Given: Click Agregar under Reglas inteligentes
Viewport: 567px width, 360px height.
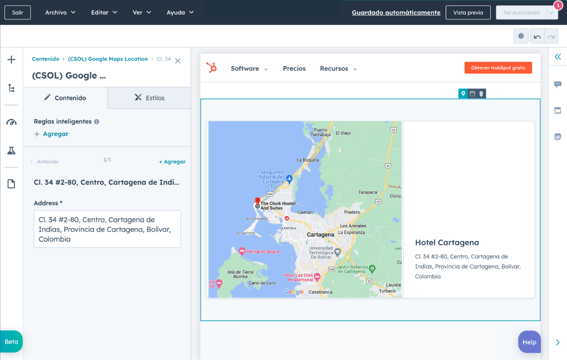Looking at the screenshot, I should click(x=51, y=134).
